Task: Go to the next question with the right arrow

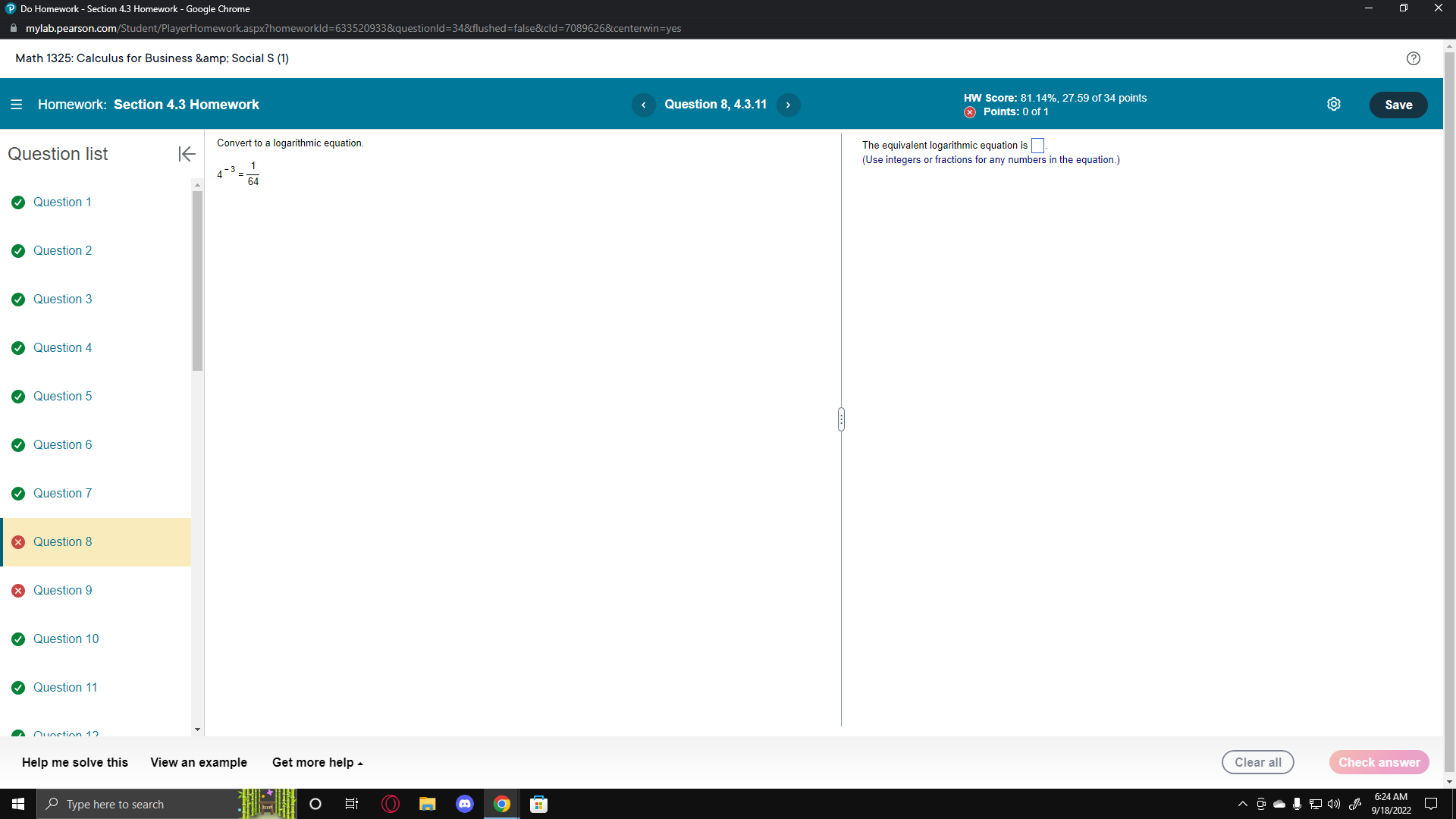Action: coord(788,105)
